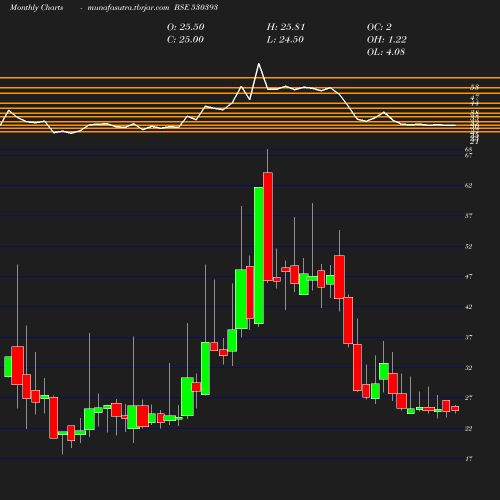500x500 pixels.
Task: Click the 27 label on candlestick price axis
Action: (x=468, y=398)
